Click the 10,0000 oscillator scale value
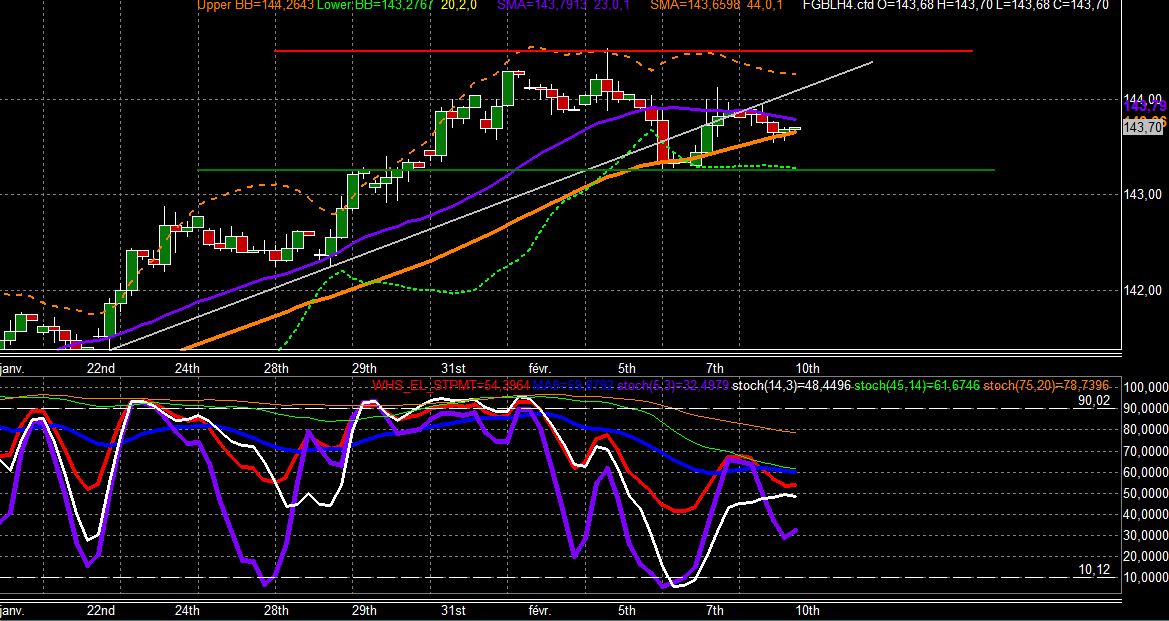The height and width of the screenshot is (621, 1169). click(1145, 578)
